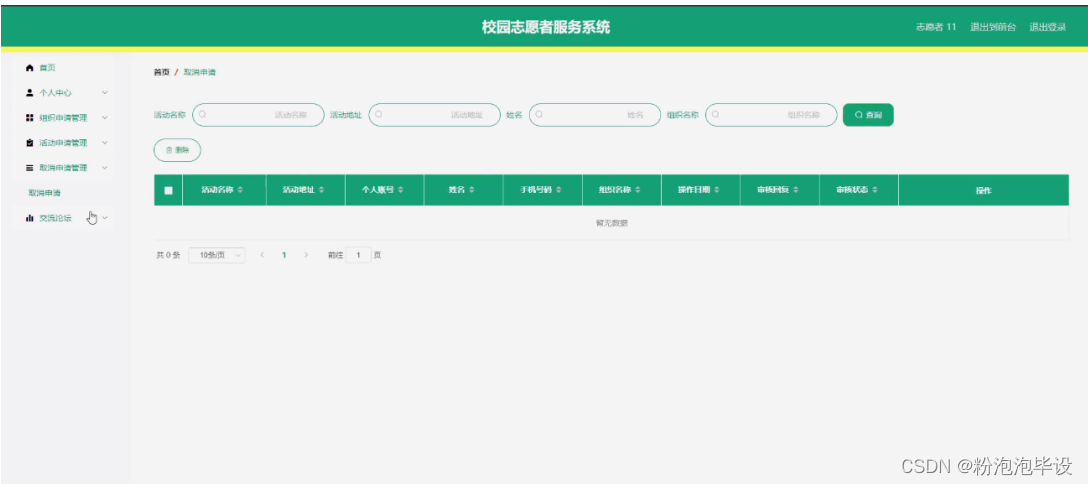Image resolution: width=1088 pixels, height=485 pixels.
Task: Click page number 1 in pagination
Action: click(x=284, y=255)
